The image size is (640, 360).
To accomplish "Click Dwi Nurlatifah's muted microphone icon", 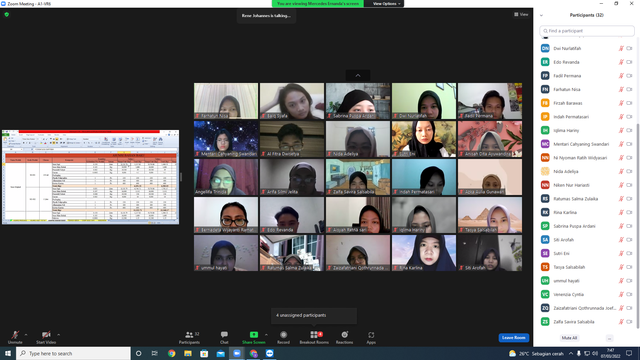I will point(621,49).
